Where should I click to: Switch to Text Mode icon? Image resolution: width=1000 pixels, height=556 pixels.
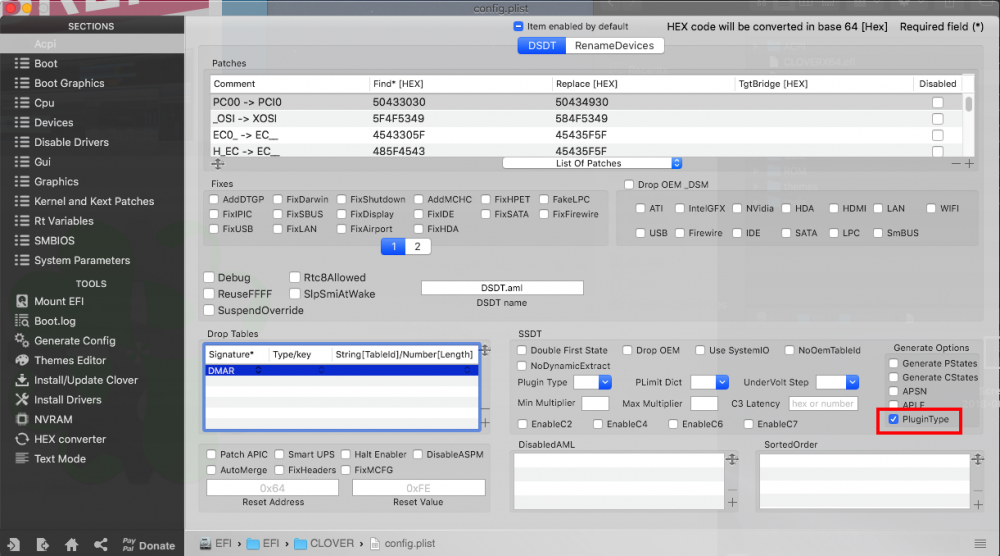click(x=22, y=458)
